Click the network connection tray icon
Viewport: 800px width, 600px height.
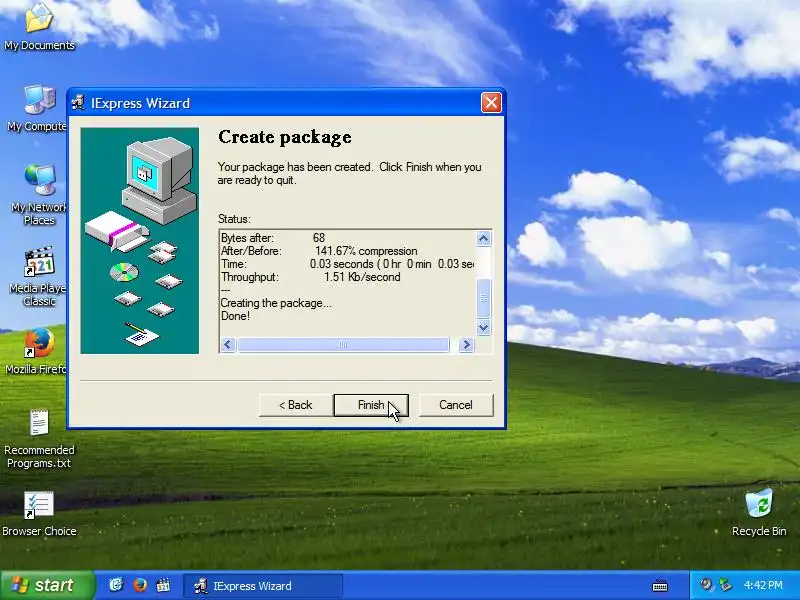click(x=725, y=585)
